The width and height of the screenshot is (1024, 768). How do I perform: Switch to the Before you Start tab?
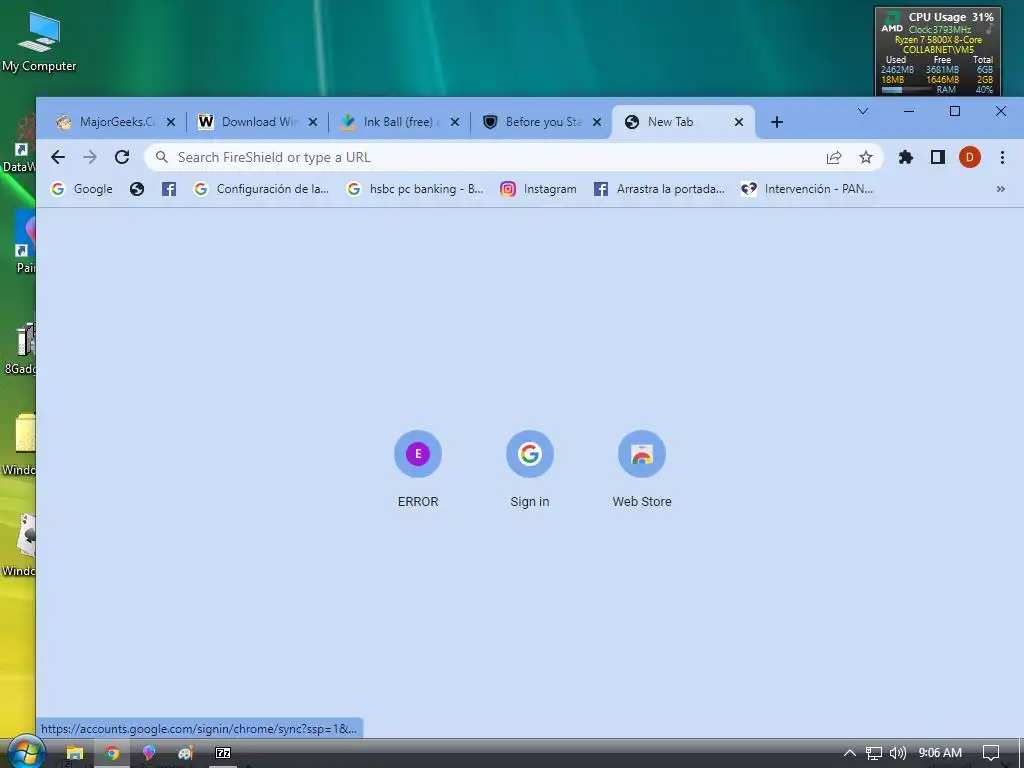click(x=542, y=122)
